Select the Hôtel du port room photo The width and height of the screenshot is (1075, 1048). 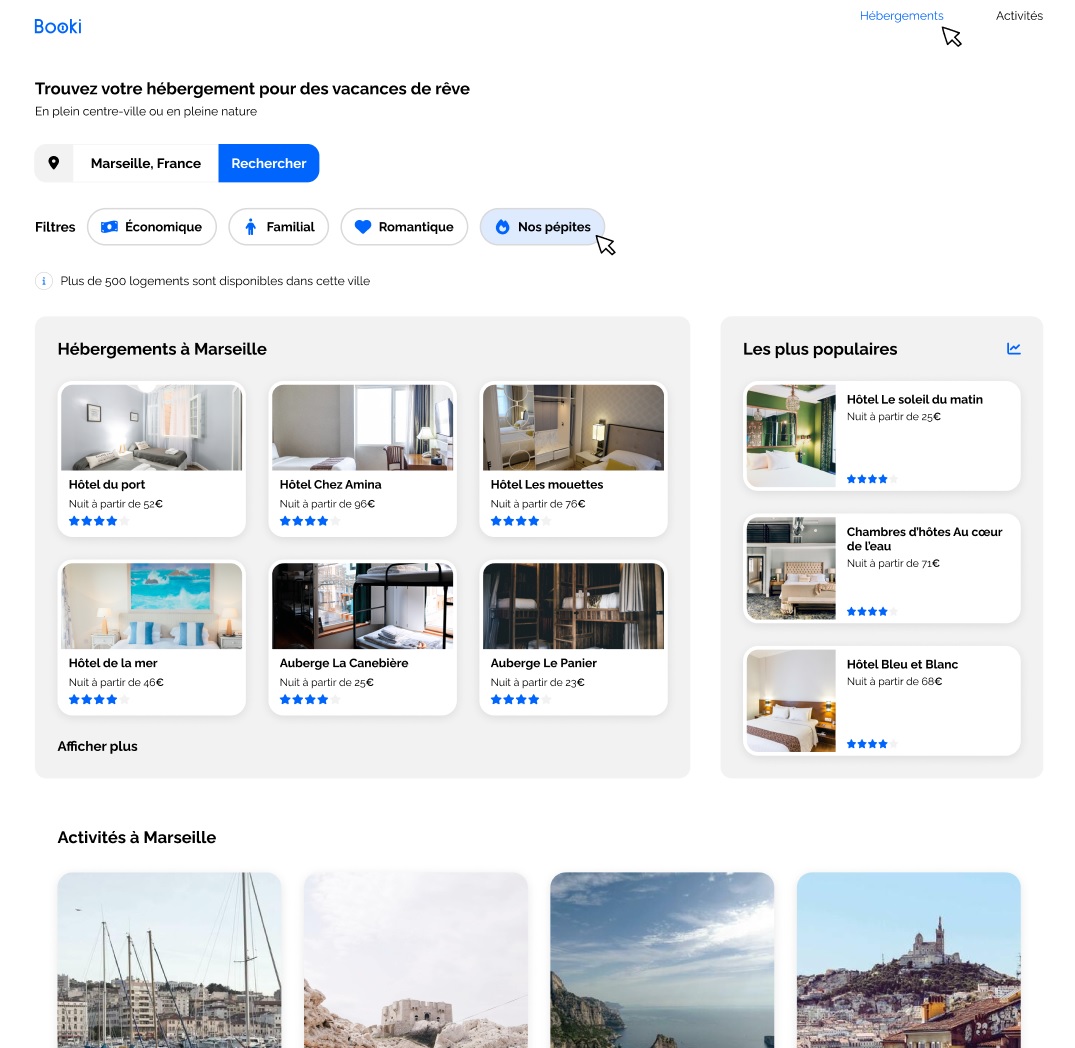pos(152,427)
